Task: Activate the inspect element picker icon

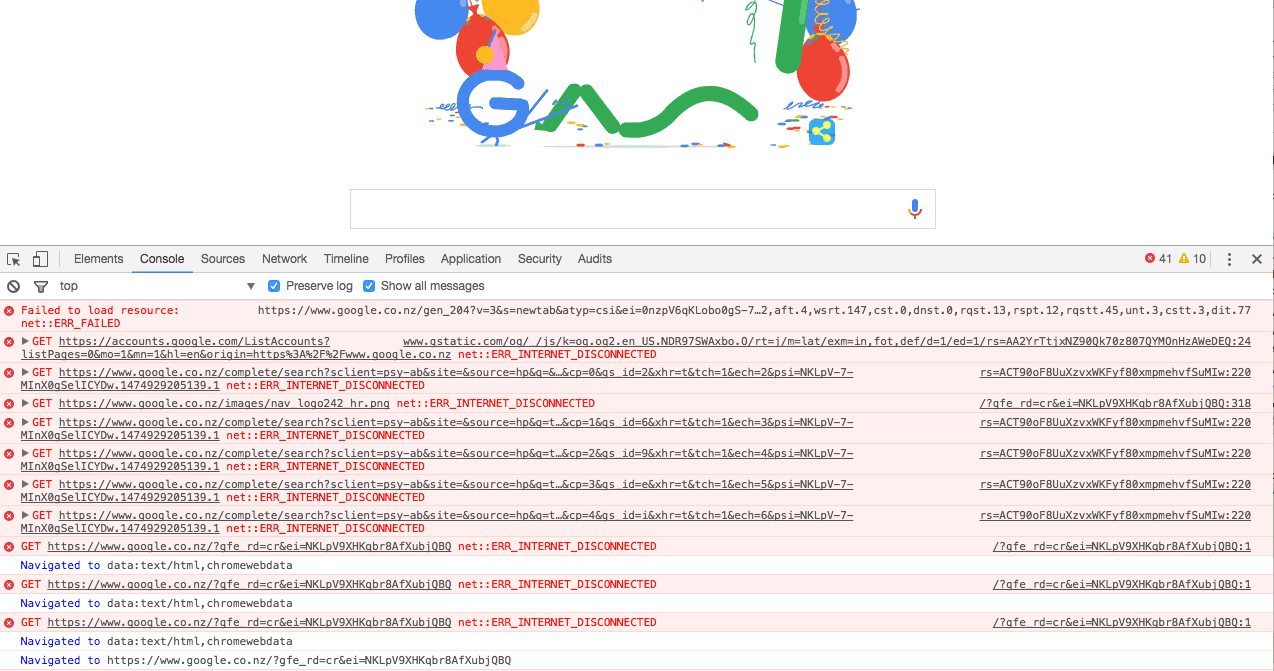Action: 14,259
